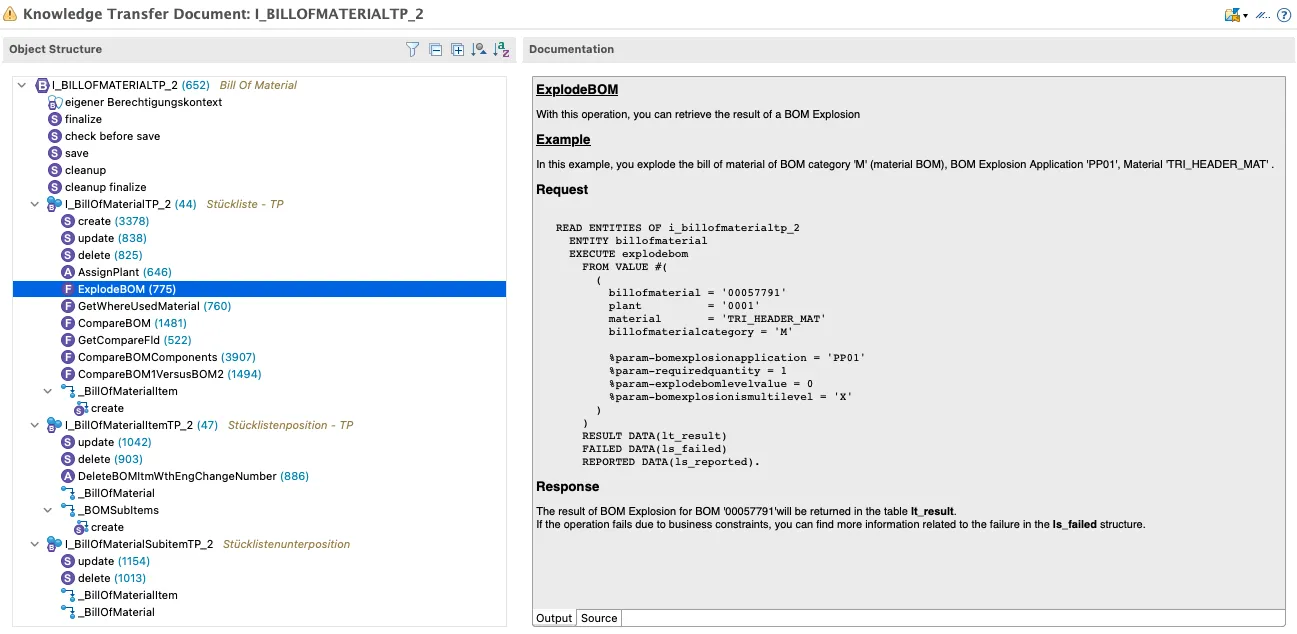
Task: Click the CompareBOM function icon
Action: click(68, 323)
